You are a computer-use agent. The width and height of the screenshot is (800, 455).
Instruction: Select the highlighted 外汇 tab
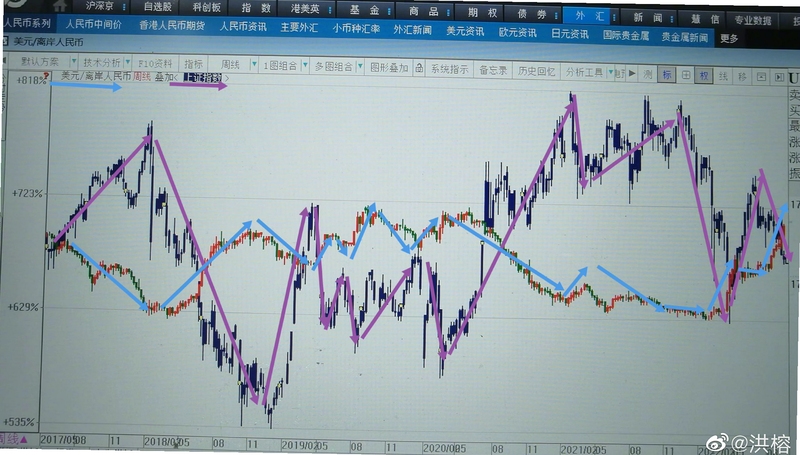click(x=589, y=16)
